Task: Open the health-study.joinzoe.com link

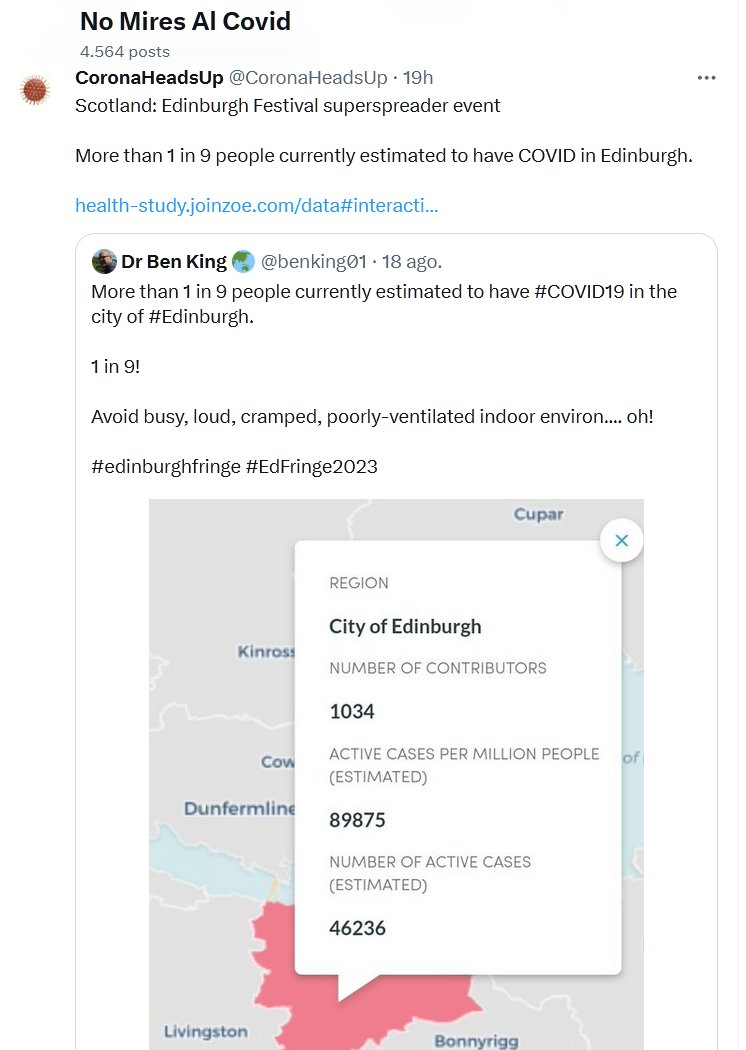Action: [256, 206]
